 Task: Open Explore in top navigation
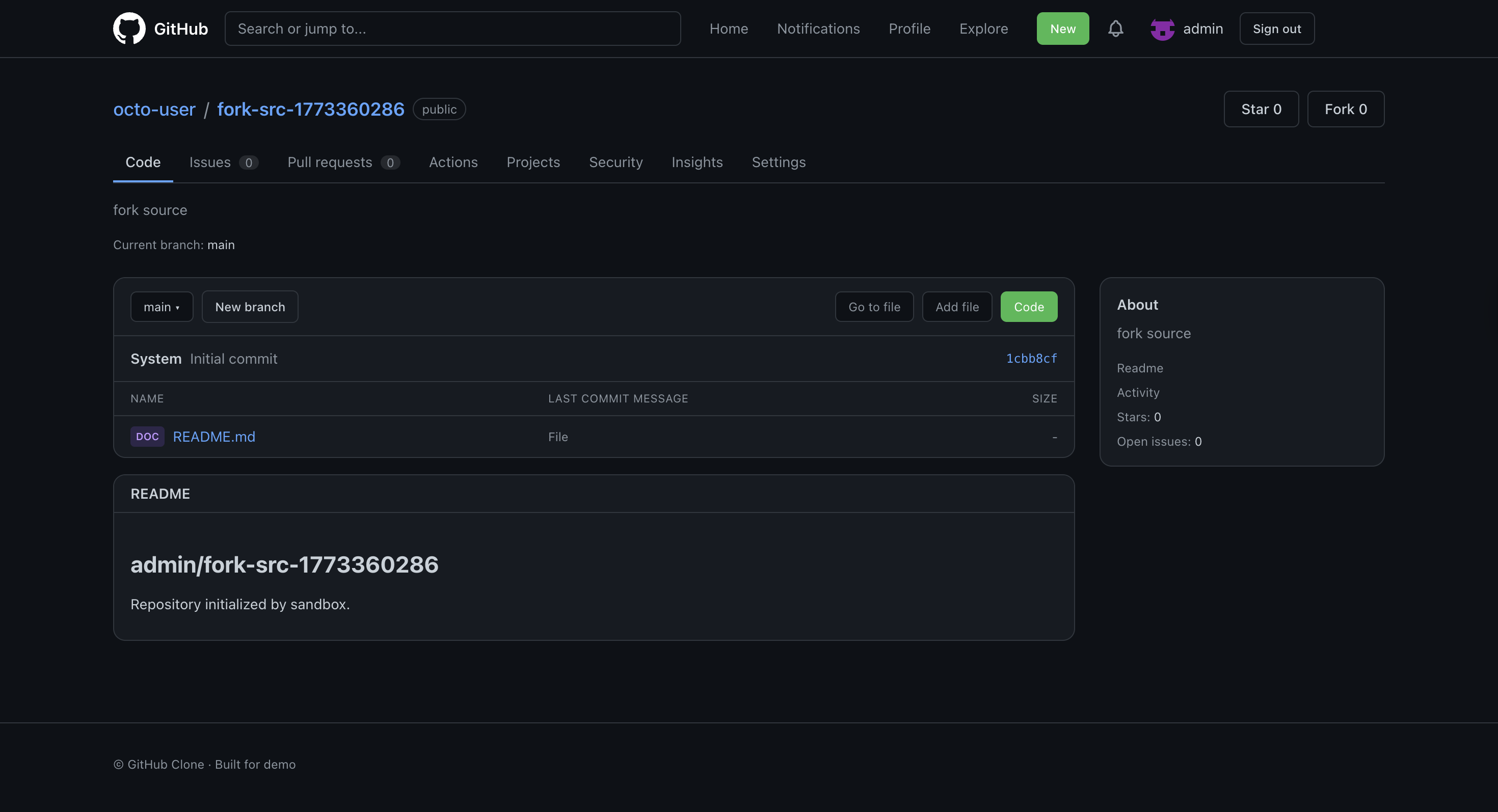point(983,29)
